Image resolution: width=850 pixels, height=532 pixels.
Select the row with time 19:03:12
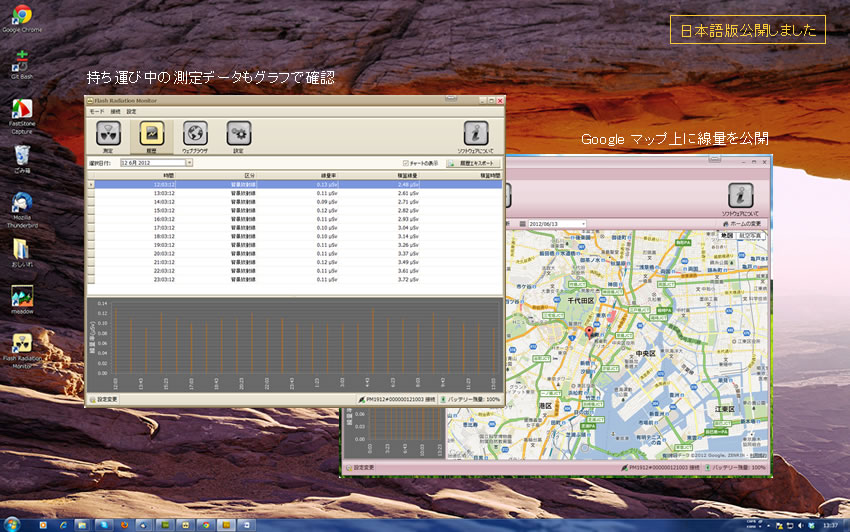coord(295,245)
